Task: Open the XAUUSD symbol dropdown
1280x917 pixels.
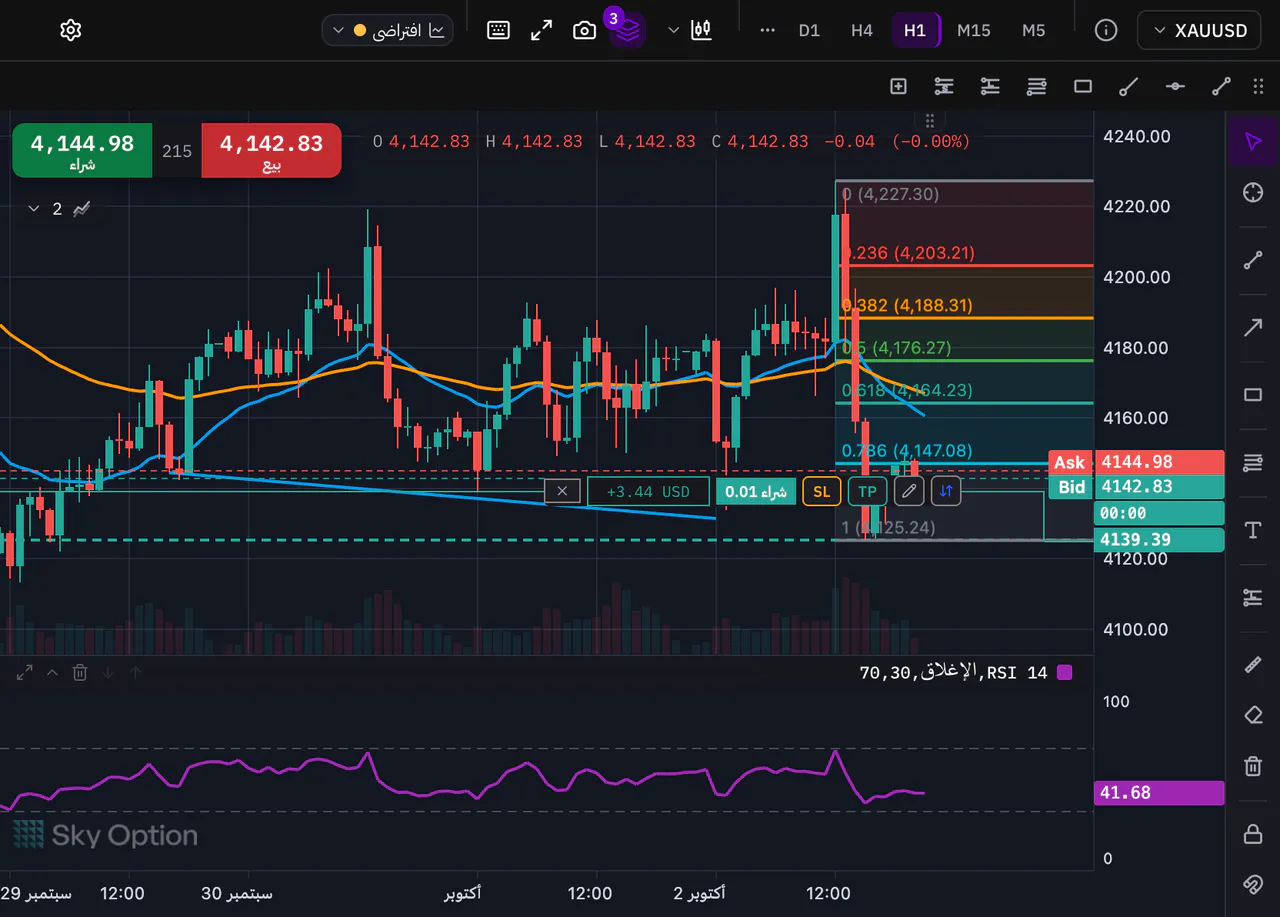Action: pyautogui.click(x=1199, y=30)
